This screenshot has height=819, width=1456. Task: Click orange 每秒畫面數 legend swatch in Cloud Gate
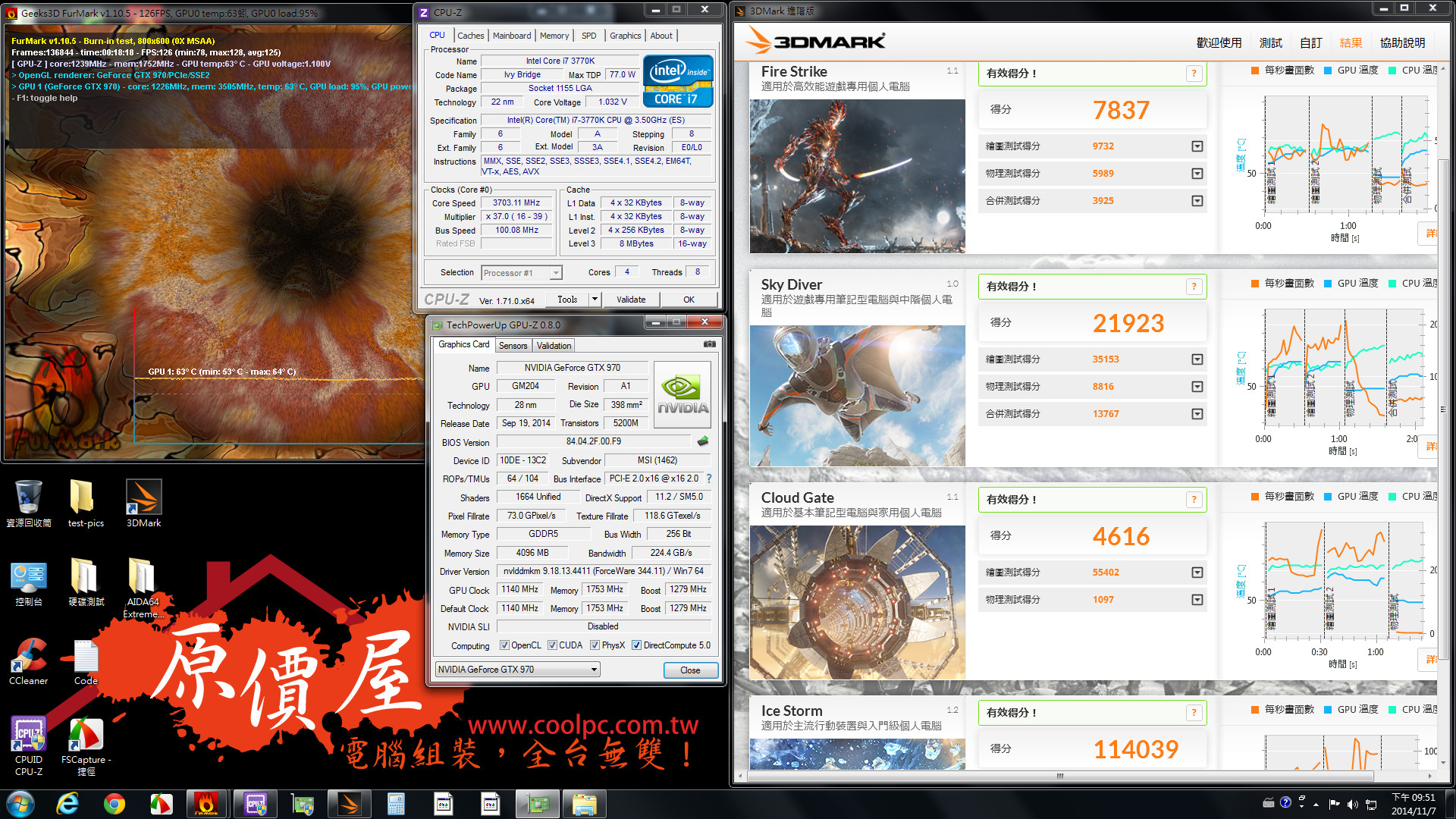(x=1255, y=496)
